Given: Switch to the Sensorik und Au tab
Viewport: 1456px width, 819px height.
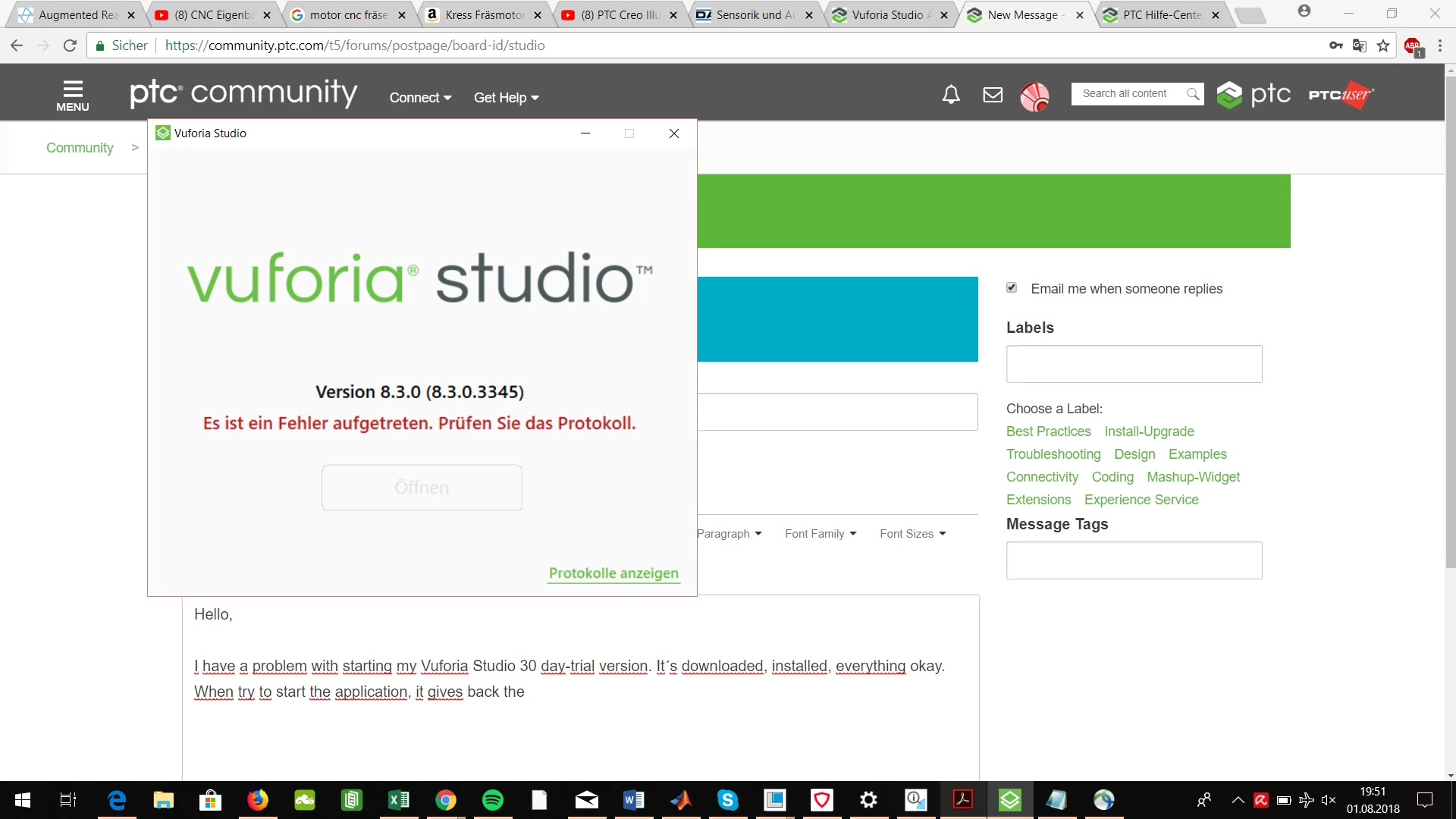Looking at the screenshot, I should [755, 14].
